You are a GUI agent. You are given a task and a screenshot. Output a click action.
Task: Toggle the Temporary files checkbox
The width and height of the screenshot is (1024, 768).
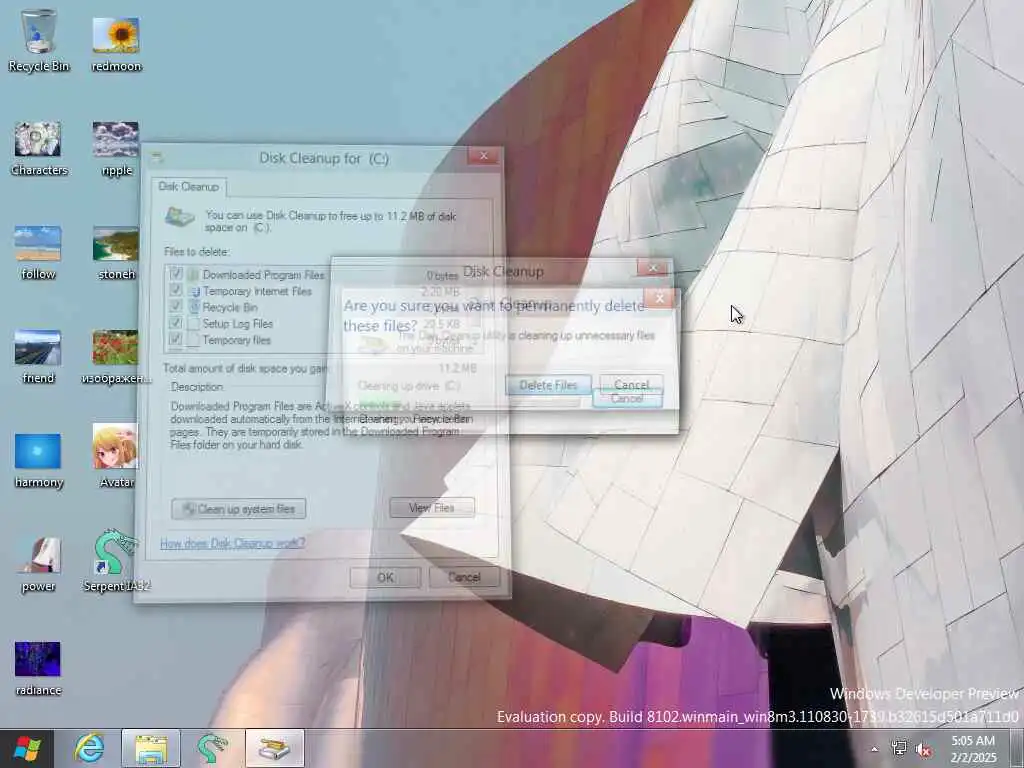point(176,338)
